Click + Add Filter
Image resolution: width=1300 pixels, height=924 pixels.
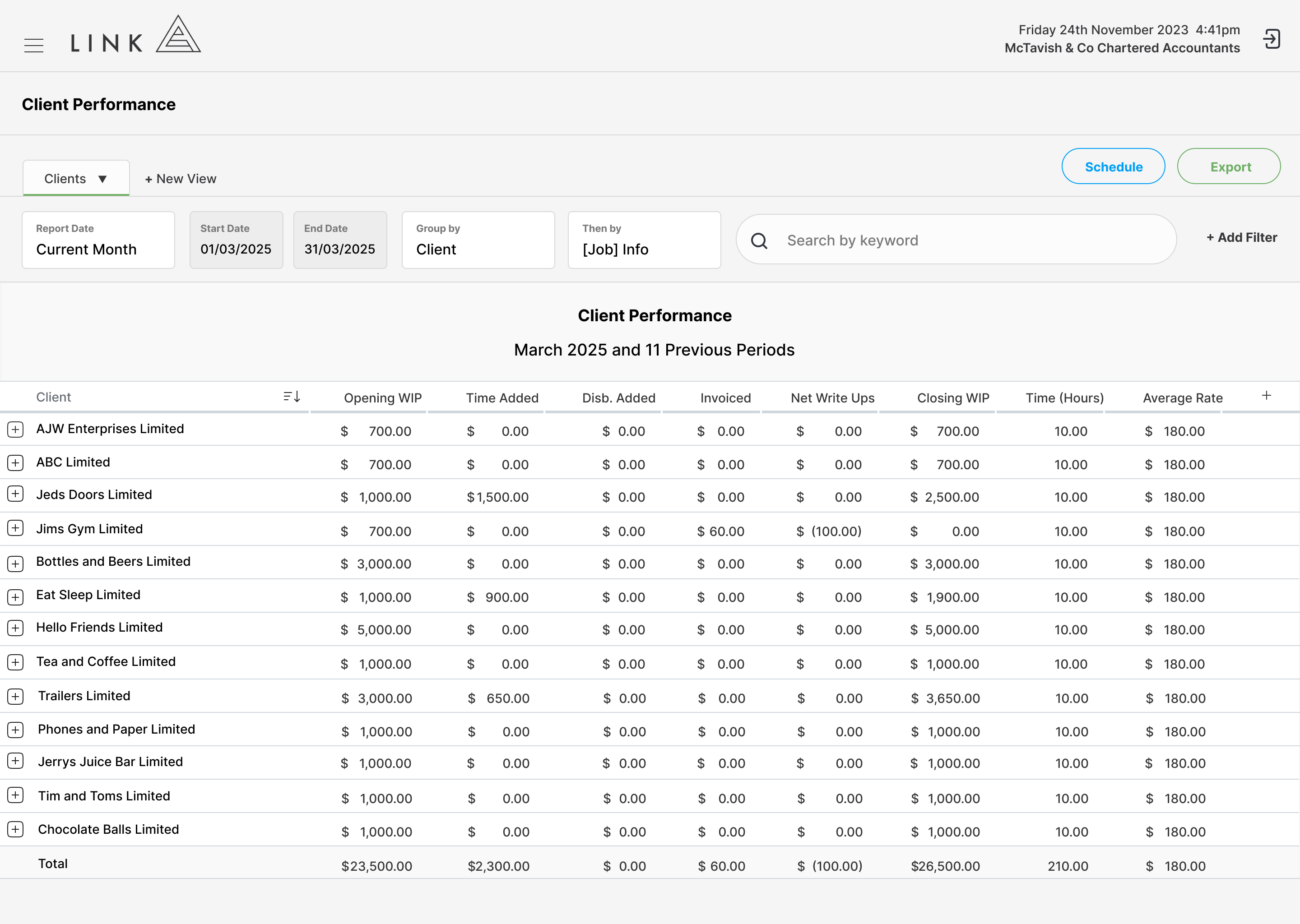(x=1241, y=238)
